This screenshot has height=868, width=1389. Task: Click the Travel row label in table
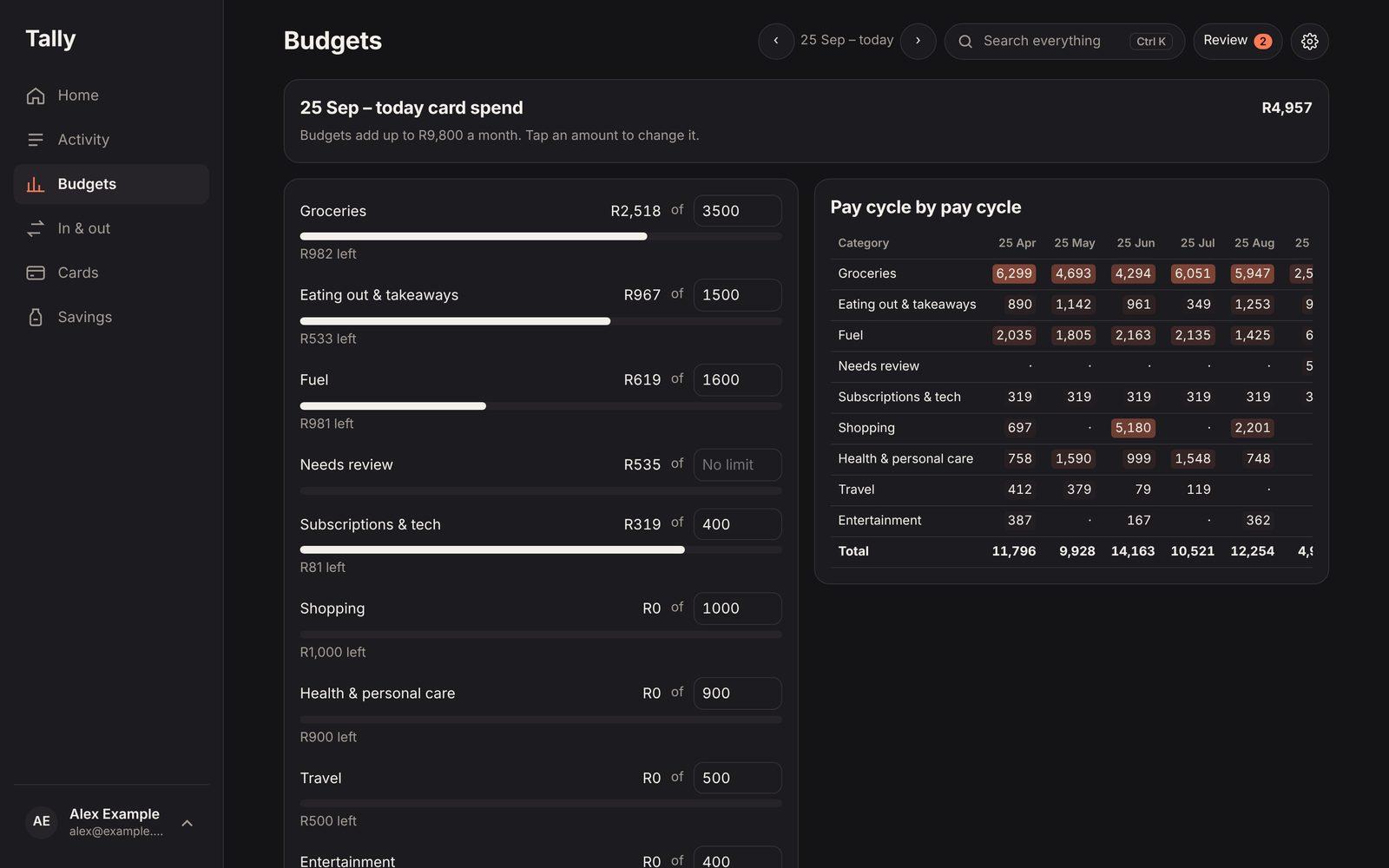pyautogui.click(x=856, y=490)
